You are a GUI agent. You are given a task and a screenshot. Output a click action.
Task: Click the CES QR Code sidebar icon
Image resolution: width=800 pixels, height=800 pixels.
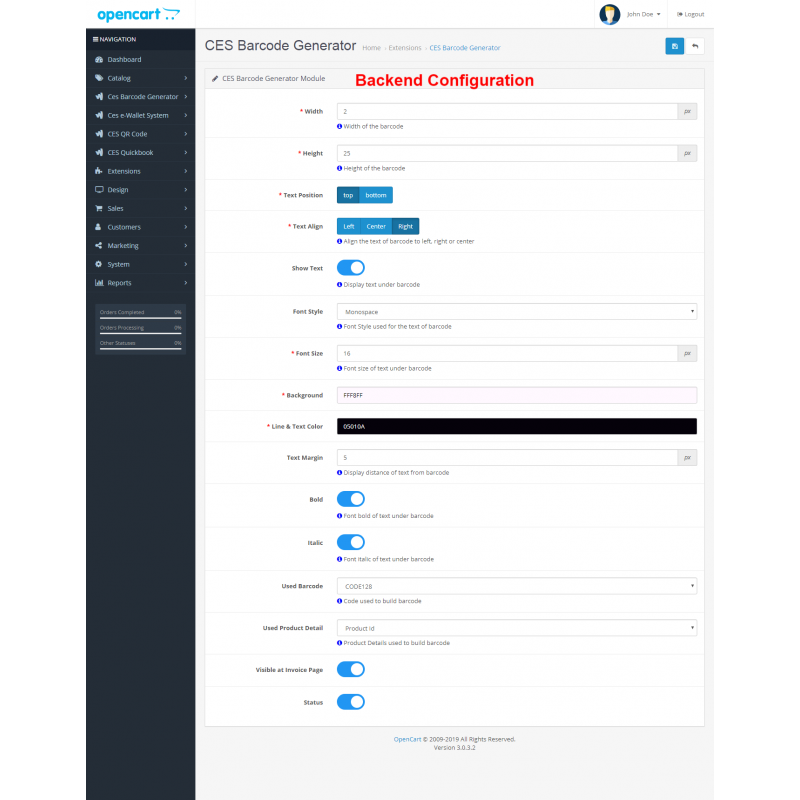(99, 134)
